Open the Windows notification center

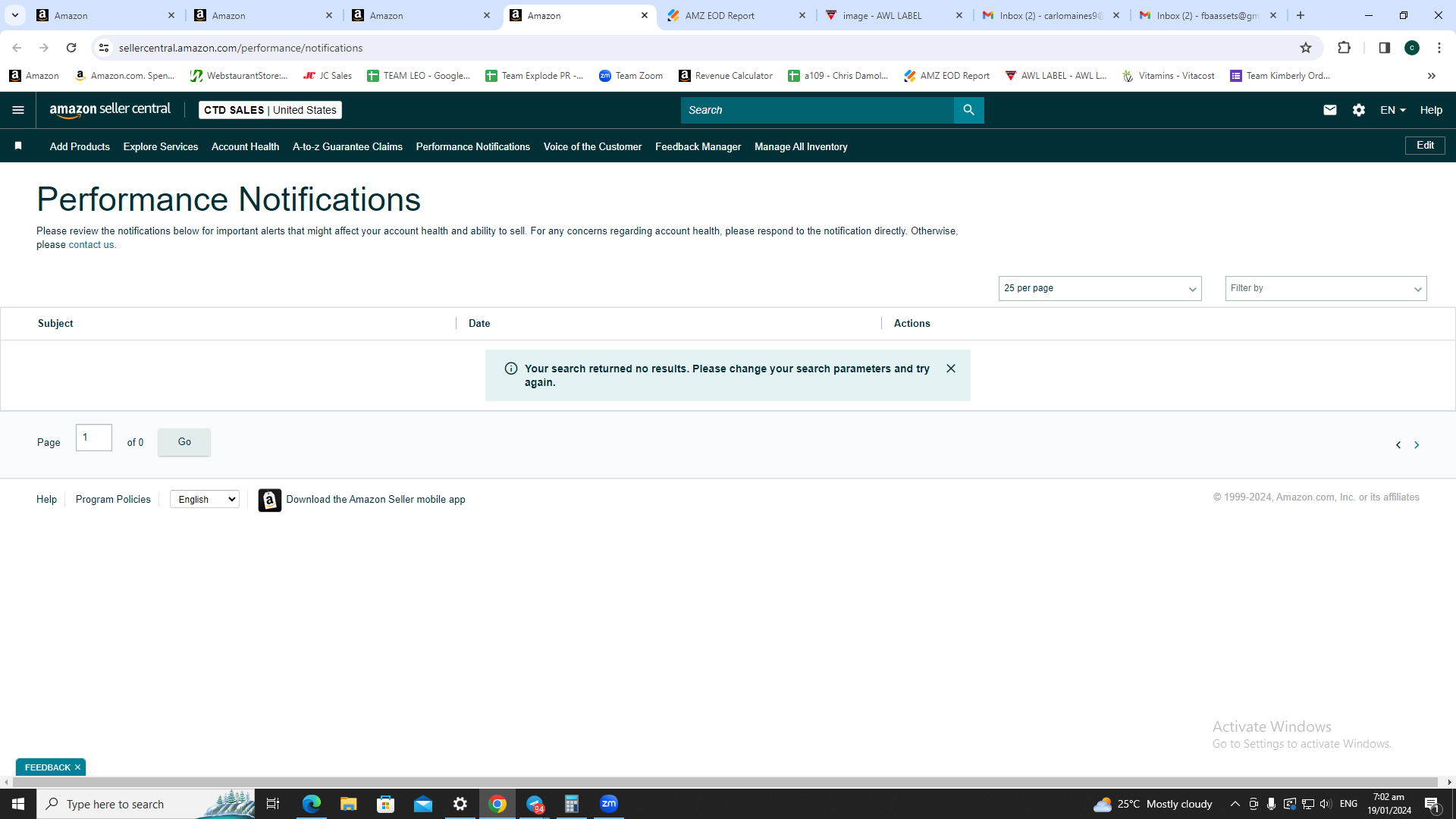1432,804
